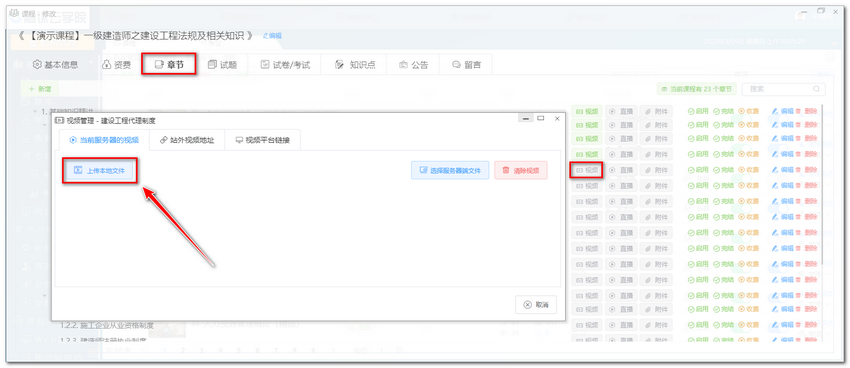Delete the top chapter row (删除)
850x368 pixels.
[806, 111]
